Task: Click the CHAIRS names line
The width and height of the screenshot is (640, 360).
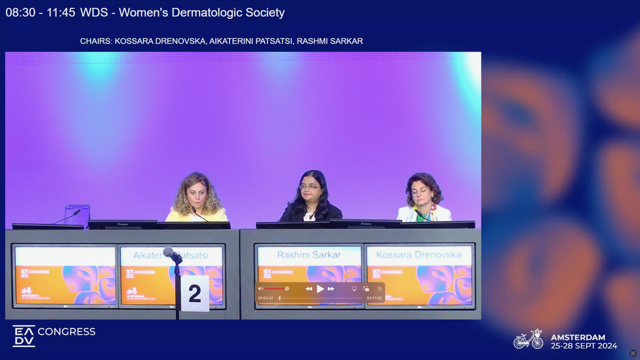Action: coord(222,41)
